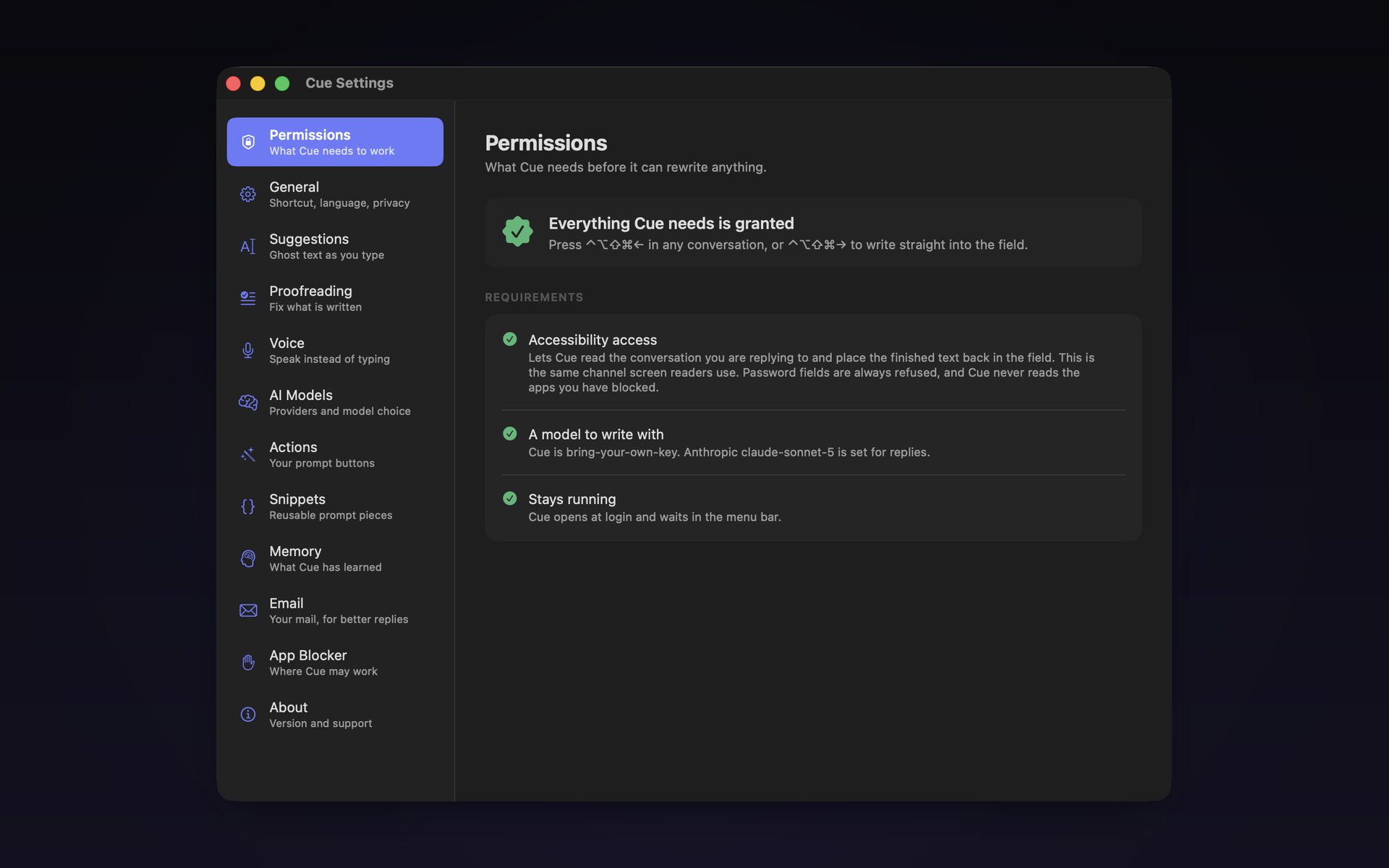Open AI Models brain icon

(x=247, y=402)
